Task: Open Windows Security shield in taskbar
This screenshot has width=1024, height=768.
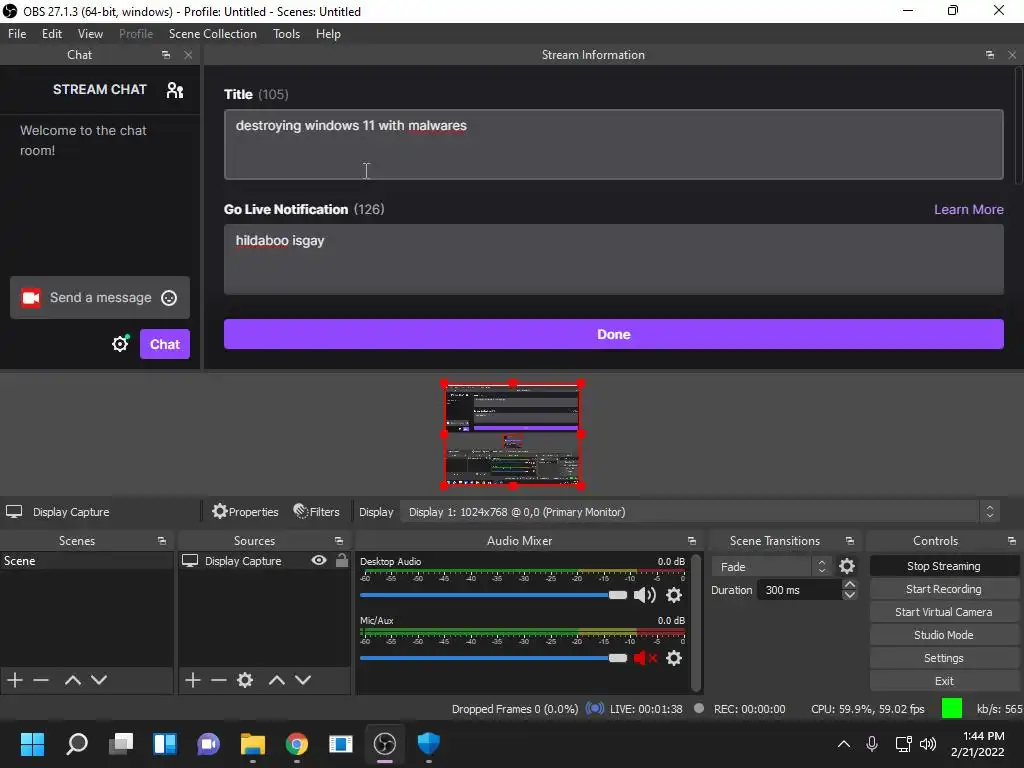Action: pos(428,744)
